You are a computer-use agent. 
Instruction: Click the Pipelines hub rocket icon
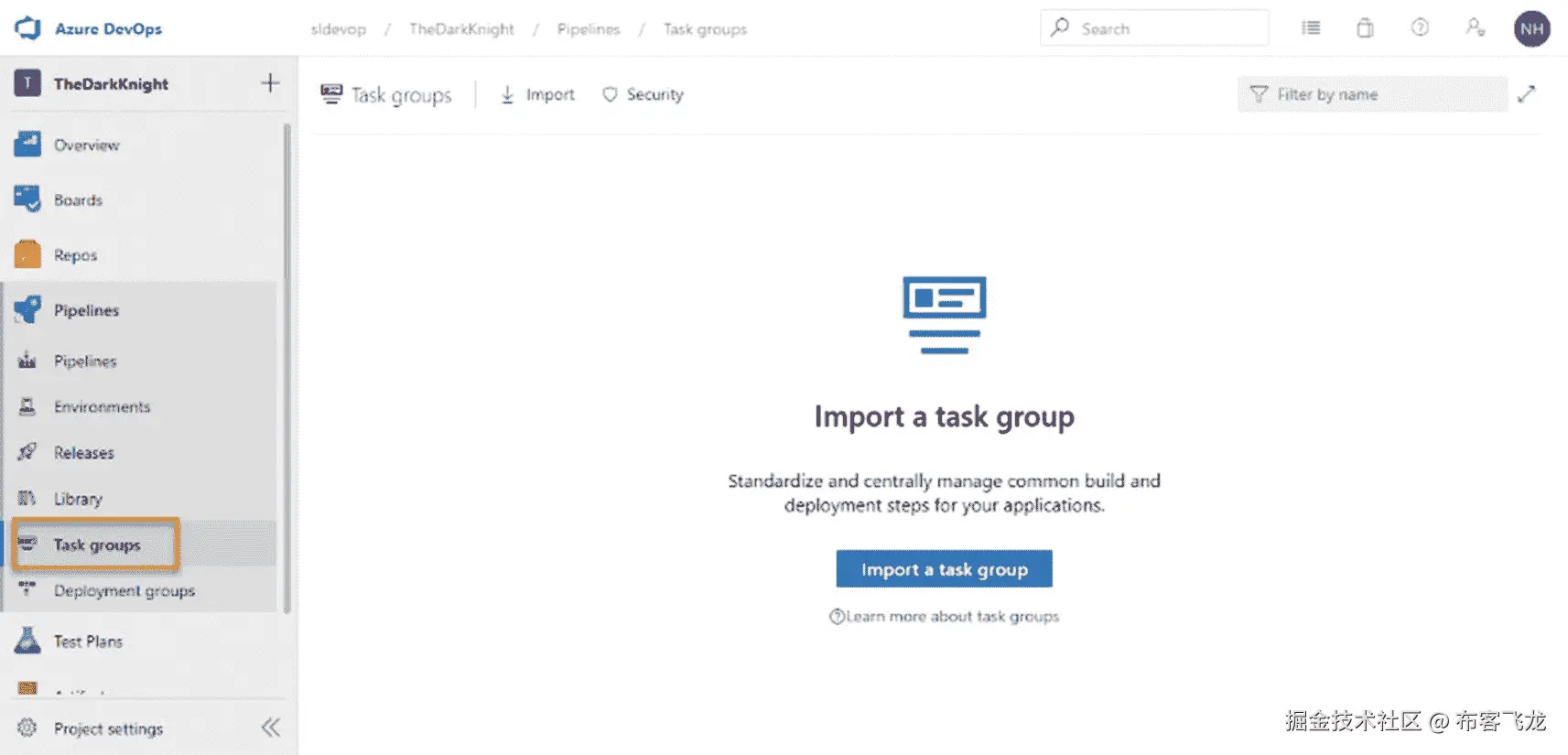(27, 309)
